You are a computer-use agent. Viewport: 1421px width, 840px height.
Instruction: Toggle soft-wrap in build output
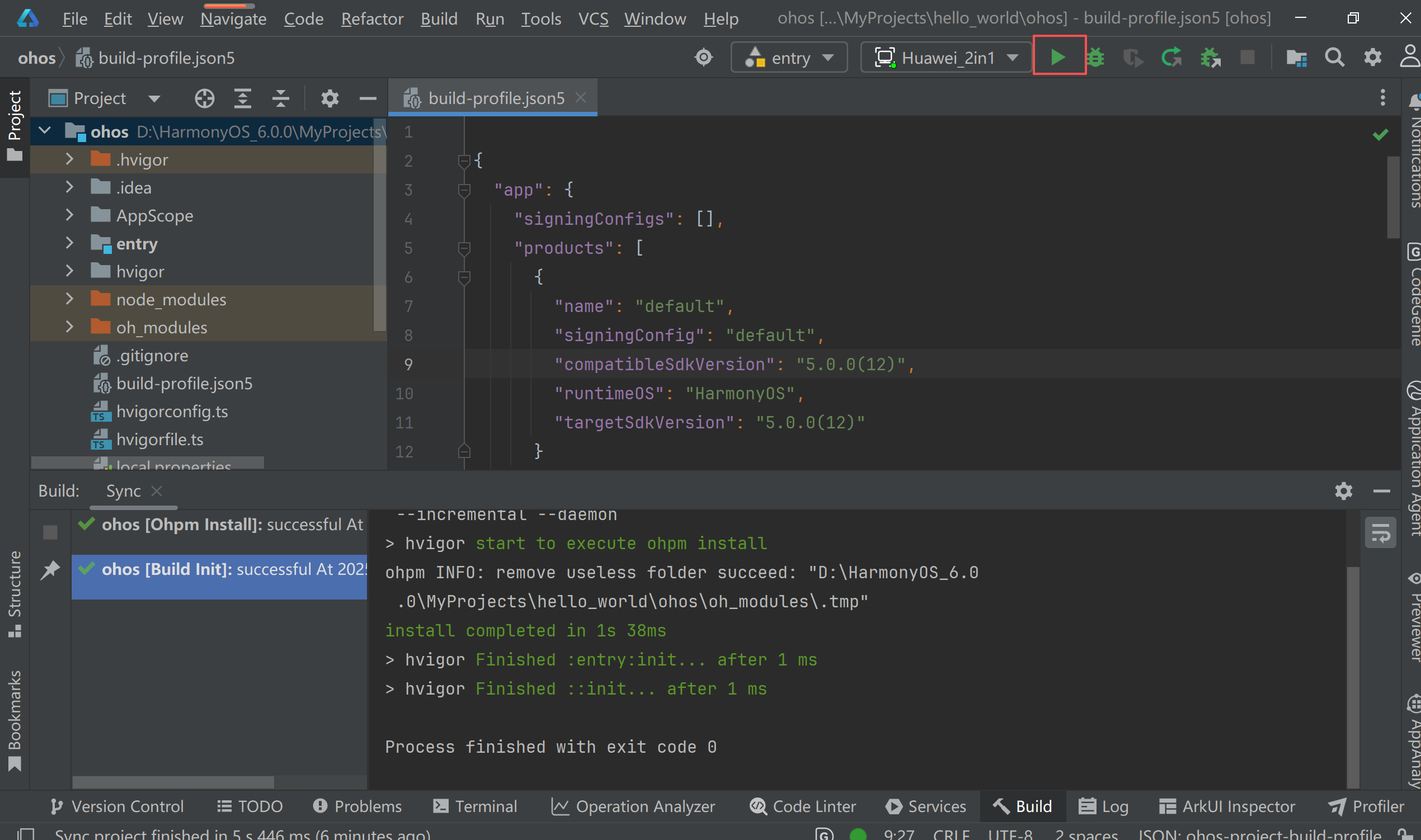pyautogui.click(x=1380, y=532)
